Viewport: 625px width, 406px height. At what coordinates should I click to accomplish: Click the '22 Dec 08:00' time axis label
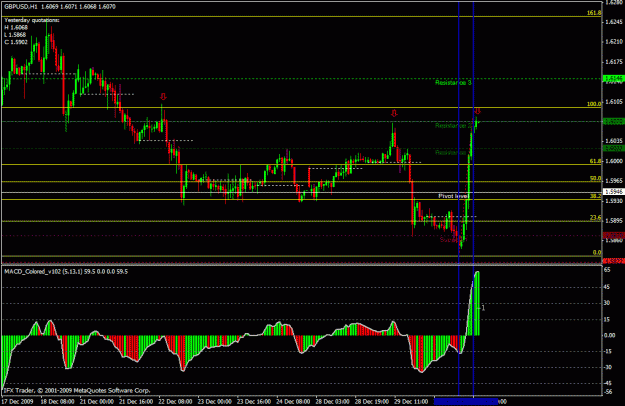(175, 402)
